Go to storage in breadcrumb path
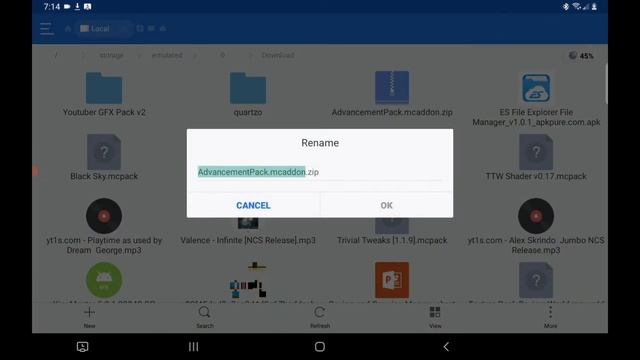This screenshot has height=360, width=640. click(x=111, y=55)
